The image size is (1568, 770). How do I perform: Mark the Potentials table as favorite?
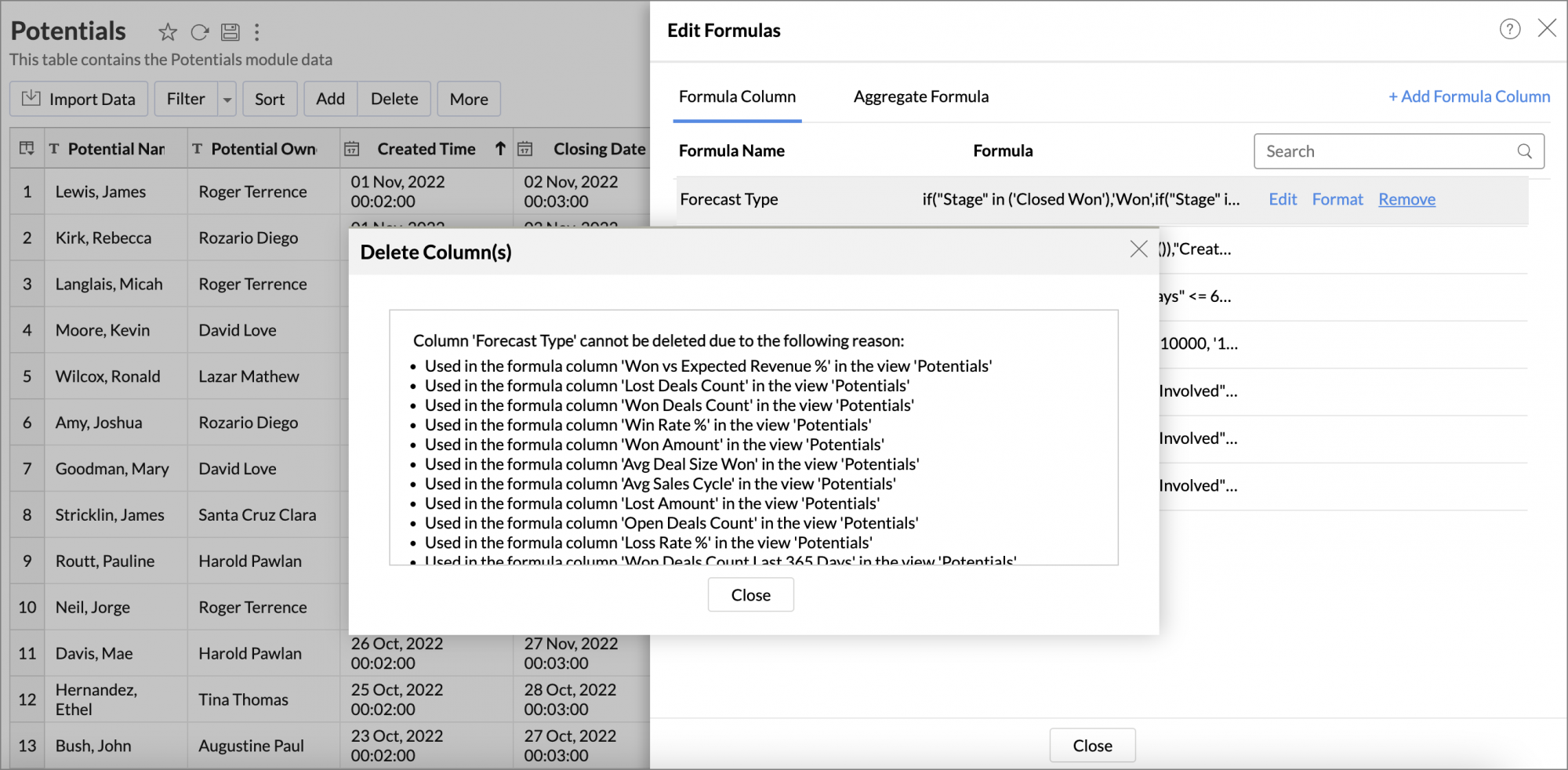coord(168,32)
